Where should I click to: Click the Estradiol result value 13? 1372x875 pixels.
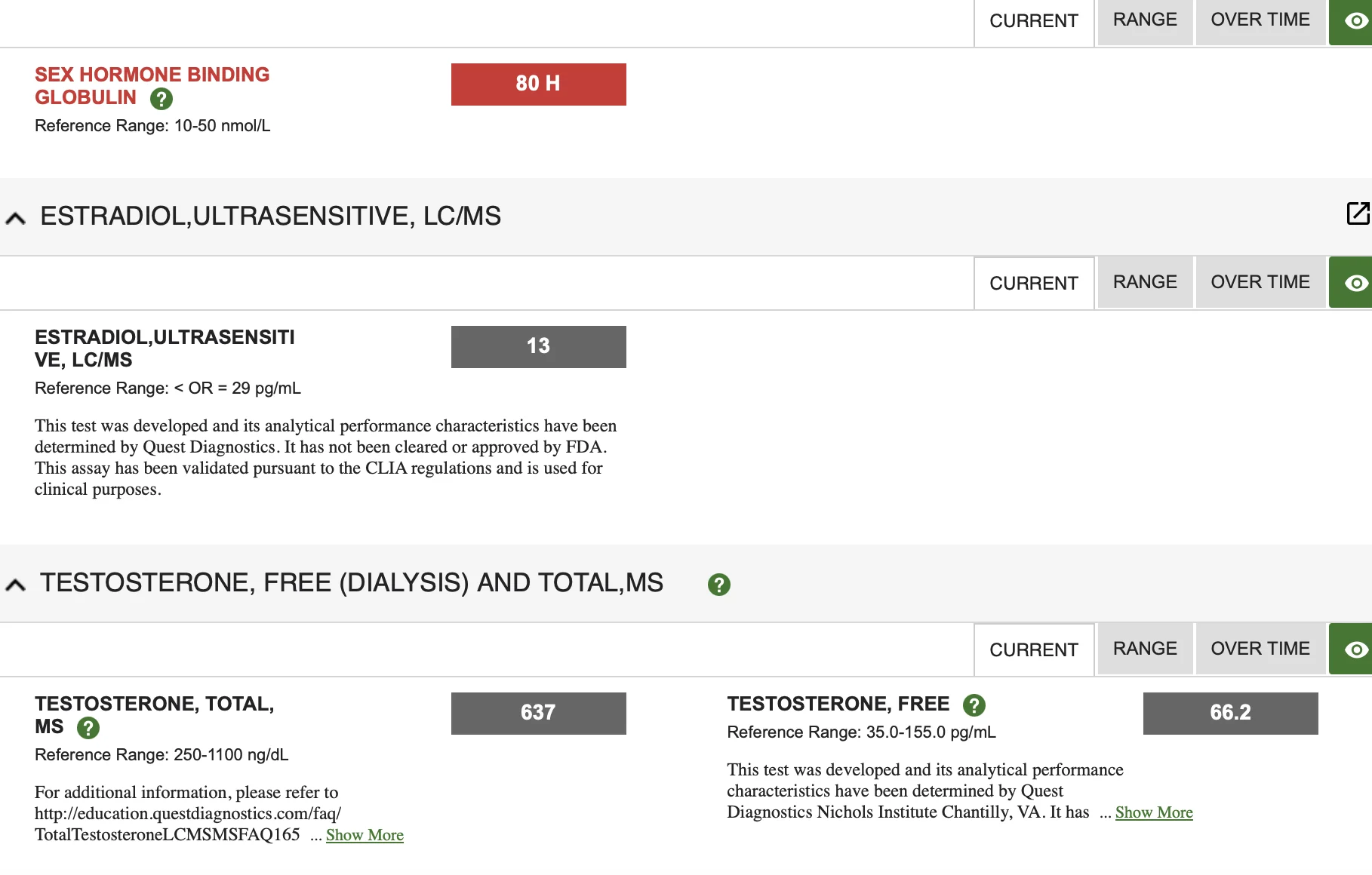538,346
